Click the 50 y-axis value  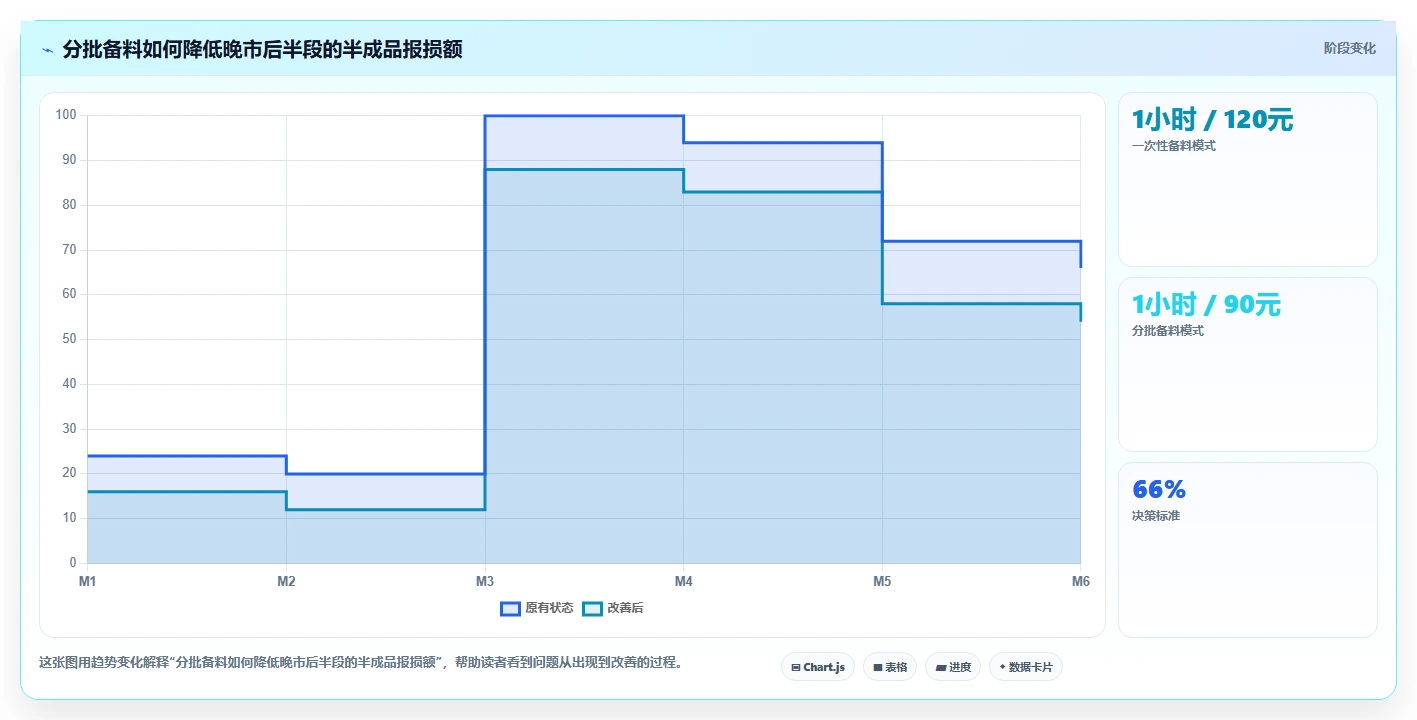(x=69, y=339)
